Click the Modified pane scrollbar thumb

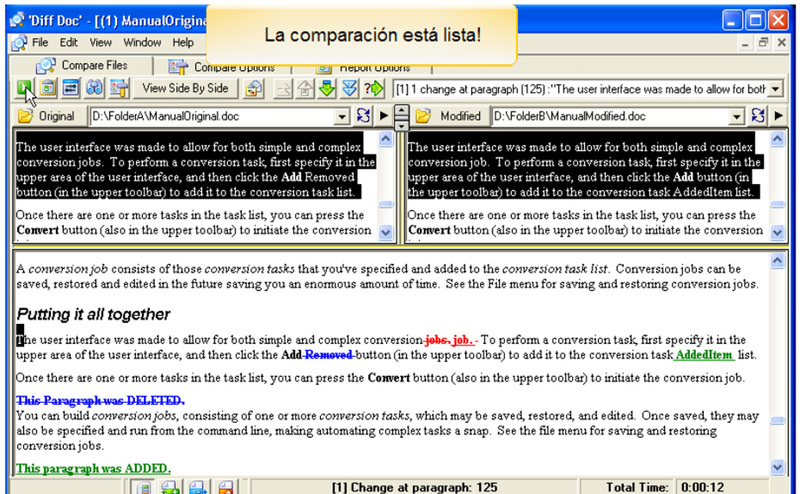(777, 205)
